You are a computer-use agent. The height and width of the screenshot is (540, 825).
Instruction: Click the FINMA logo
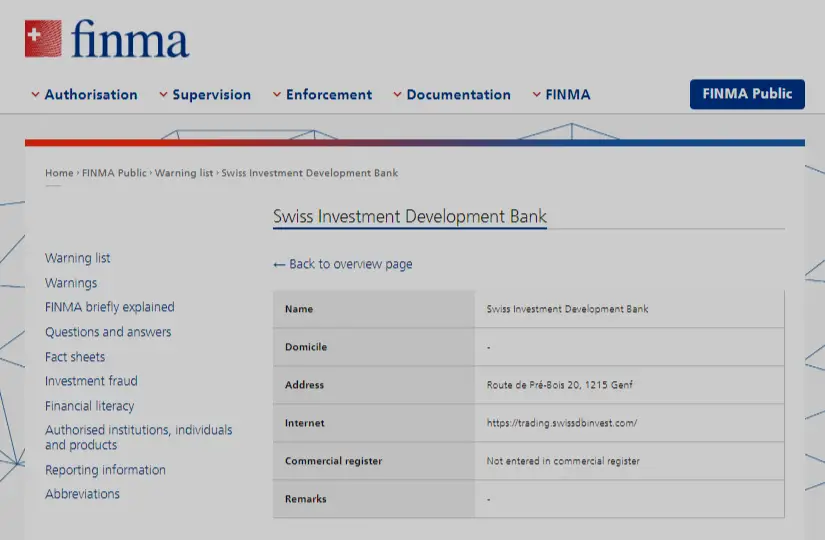click(x=107, y=38)
